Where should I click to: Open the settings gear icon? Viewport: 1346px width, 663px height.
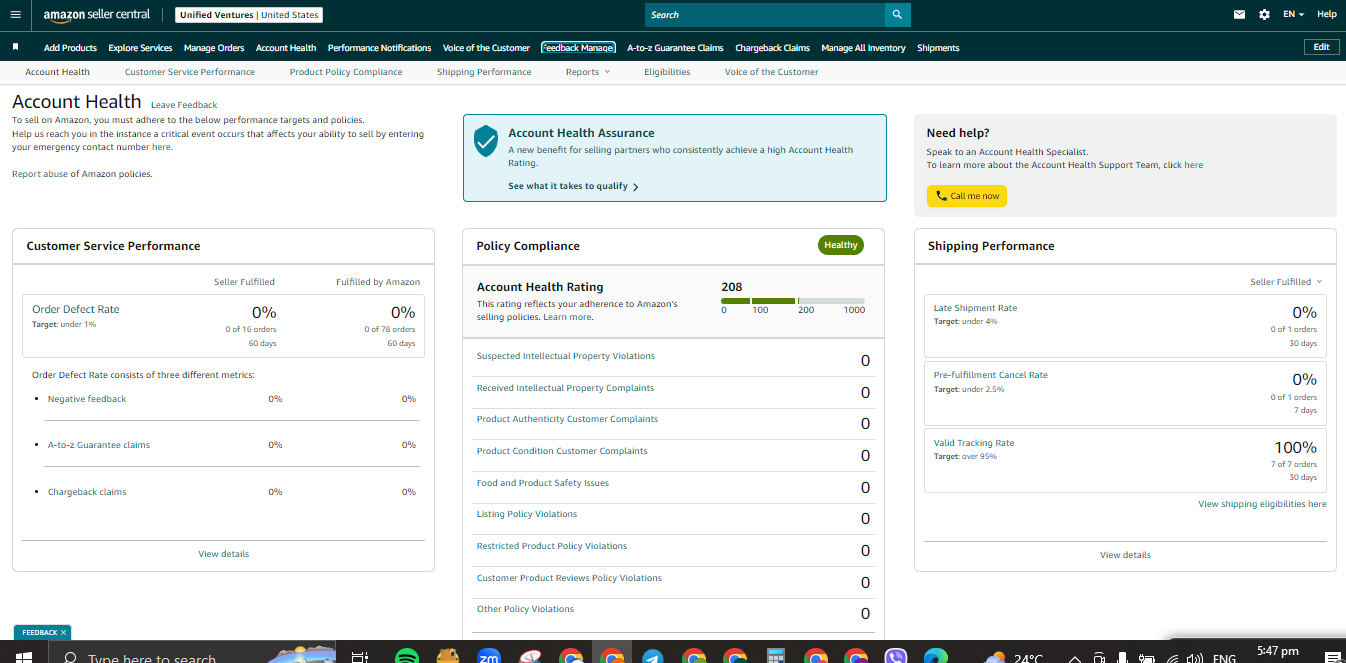click(1264, 14)
